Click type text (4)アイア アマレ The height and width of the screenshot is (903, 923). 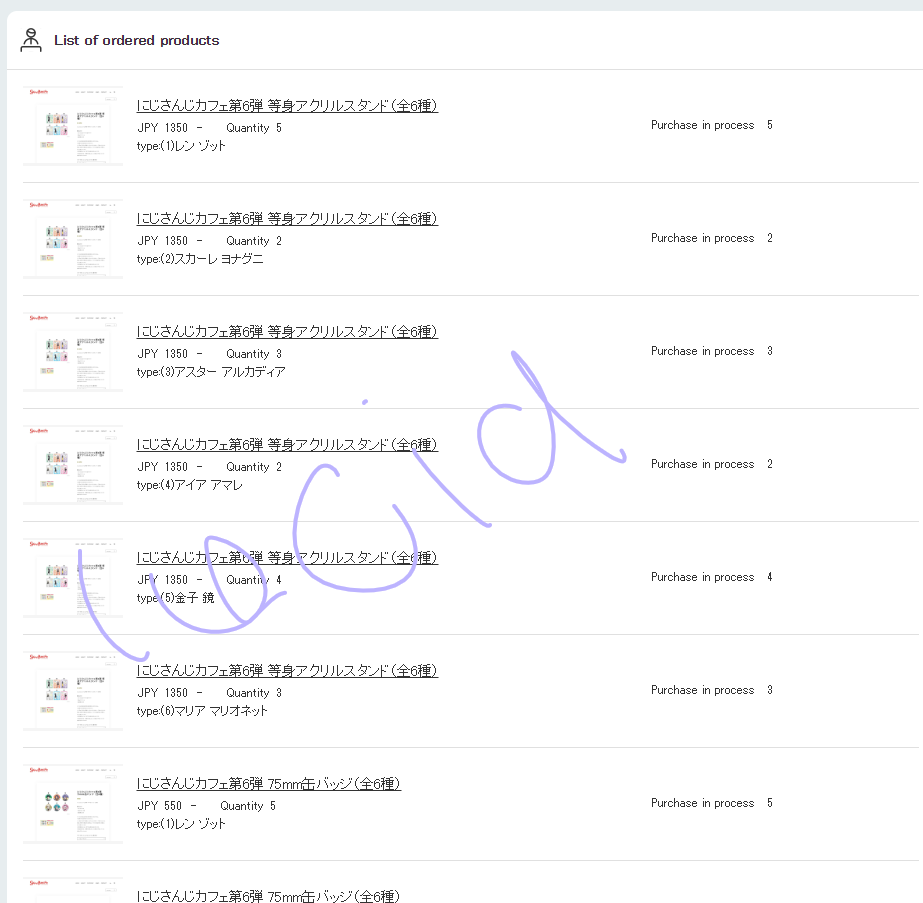coord(190,485)
